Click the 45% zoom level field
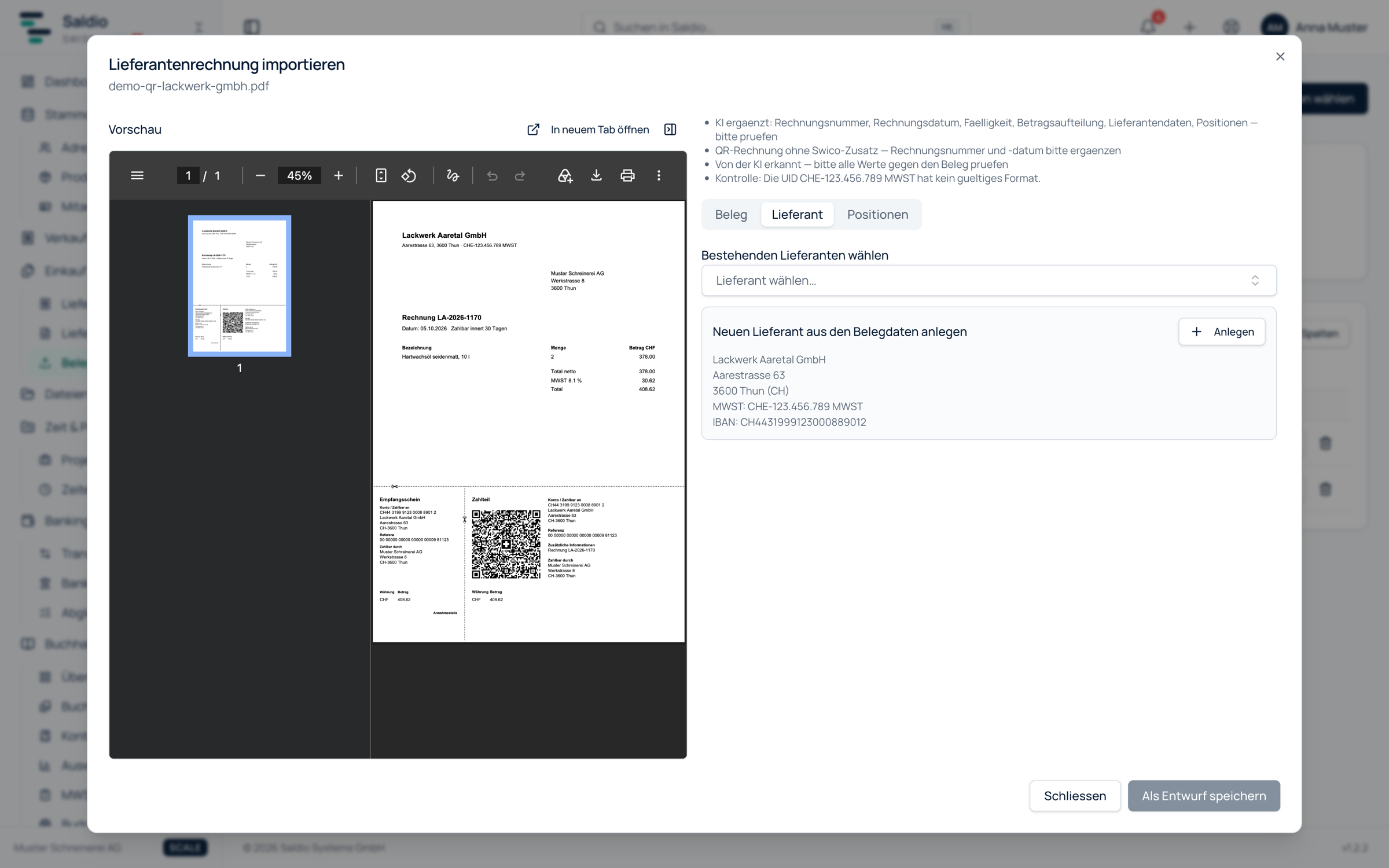Viewport: 1389px width, 868px height. pos(299,175)
